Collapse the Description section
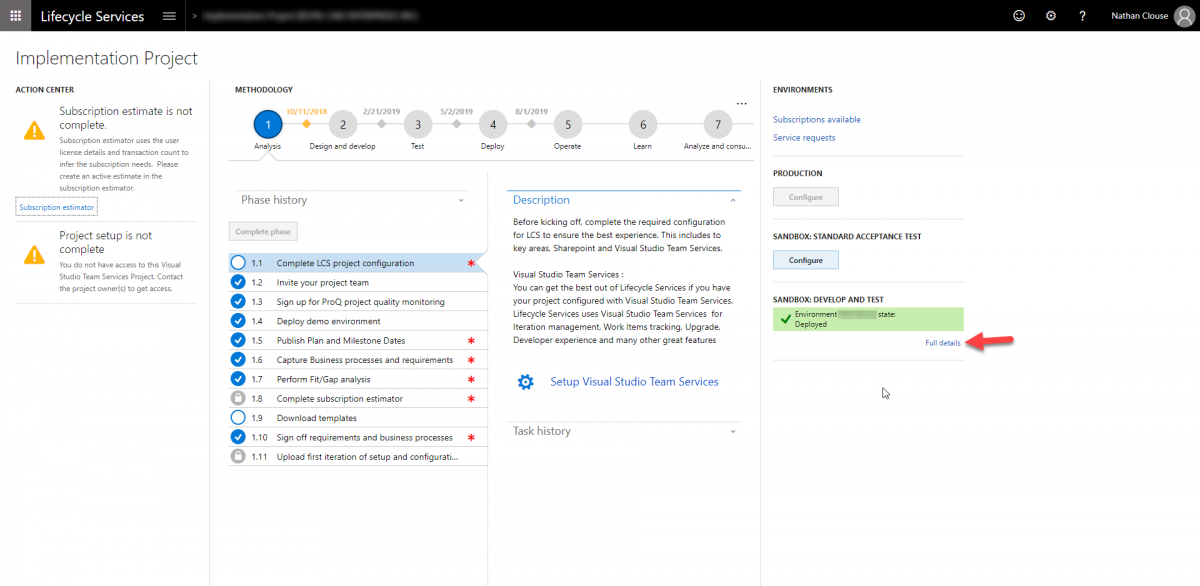1200x586 pixels. [732, 200]
